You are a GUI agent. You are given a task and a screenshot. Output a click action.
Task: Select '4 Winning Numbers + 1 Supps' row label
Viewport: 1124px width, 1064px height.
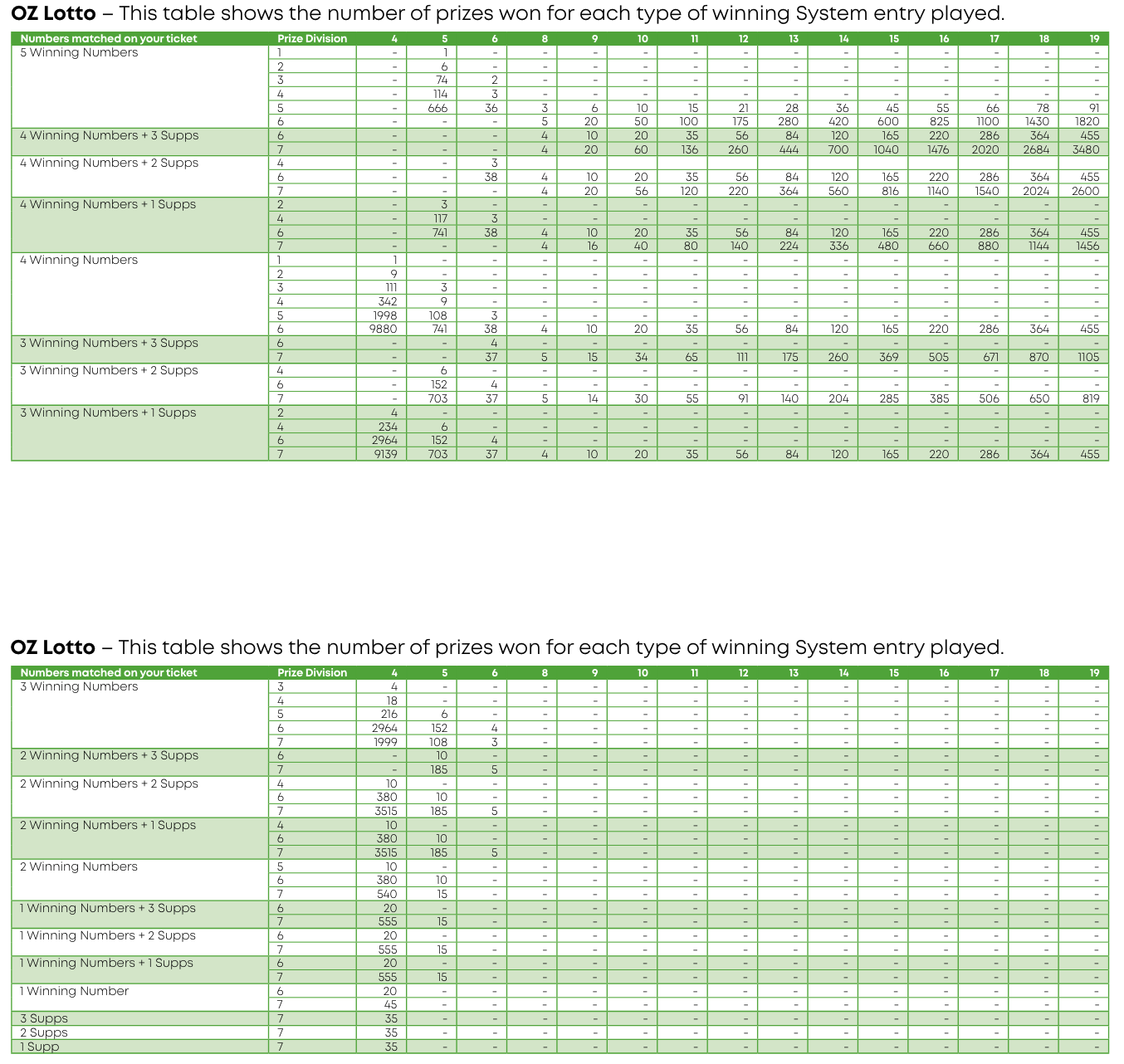click(108, 204)
